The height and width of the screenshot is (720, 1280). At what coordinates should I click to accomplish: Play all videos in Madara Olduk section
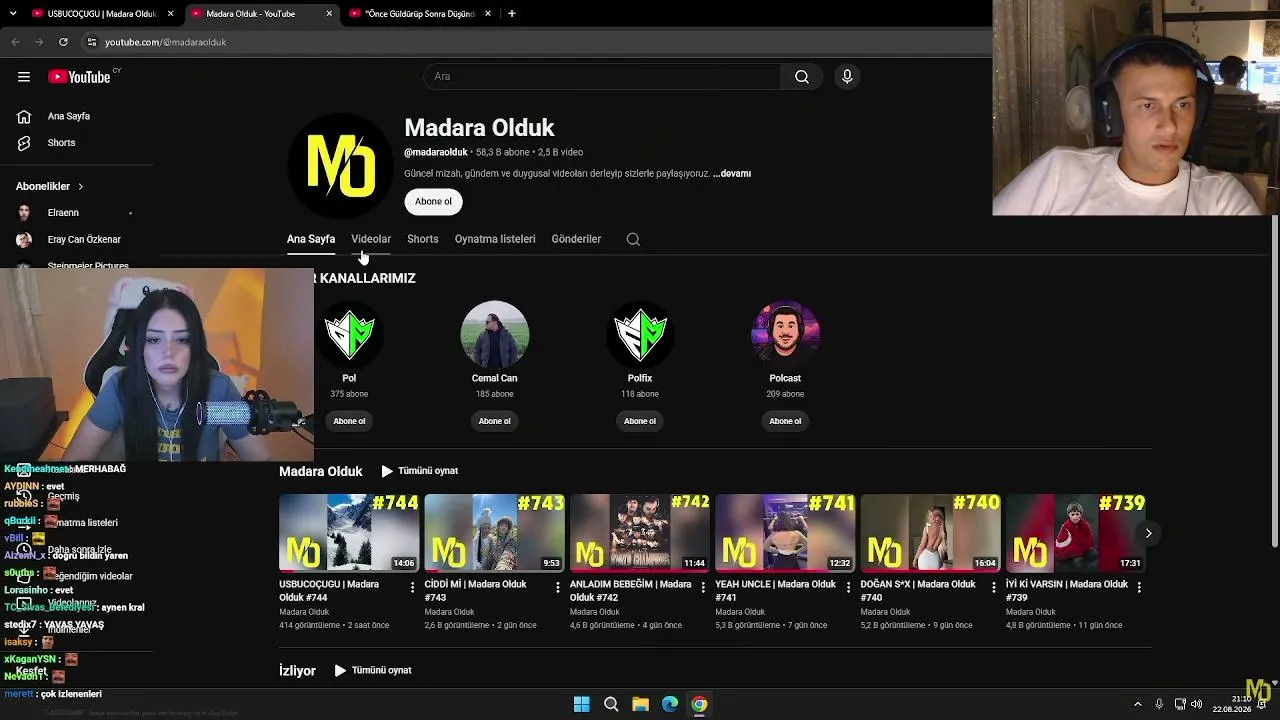[419, 471]
